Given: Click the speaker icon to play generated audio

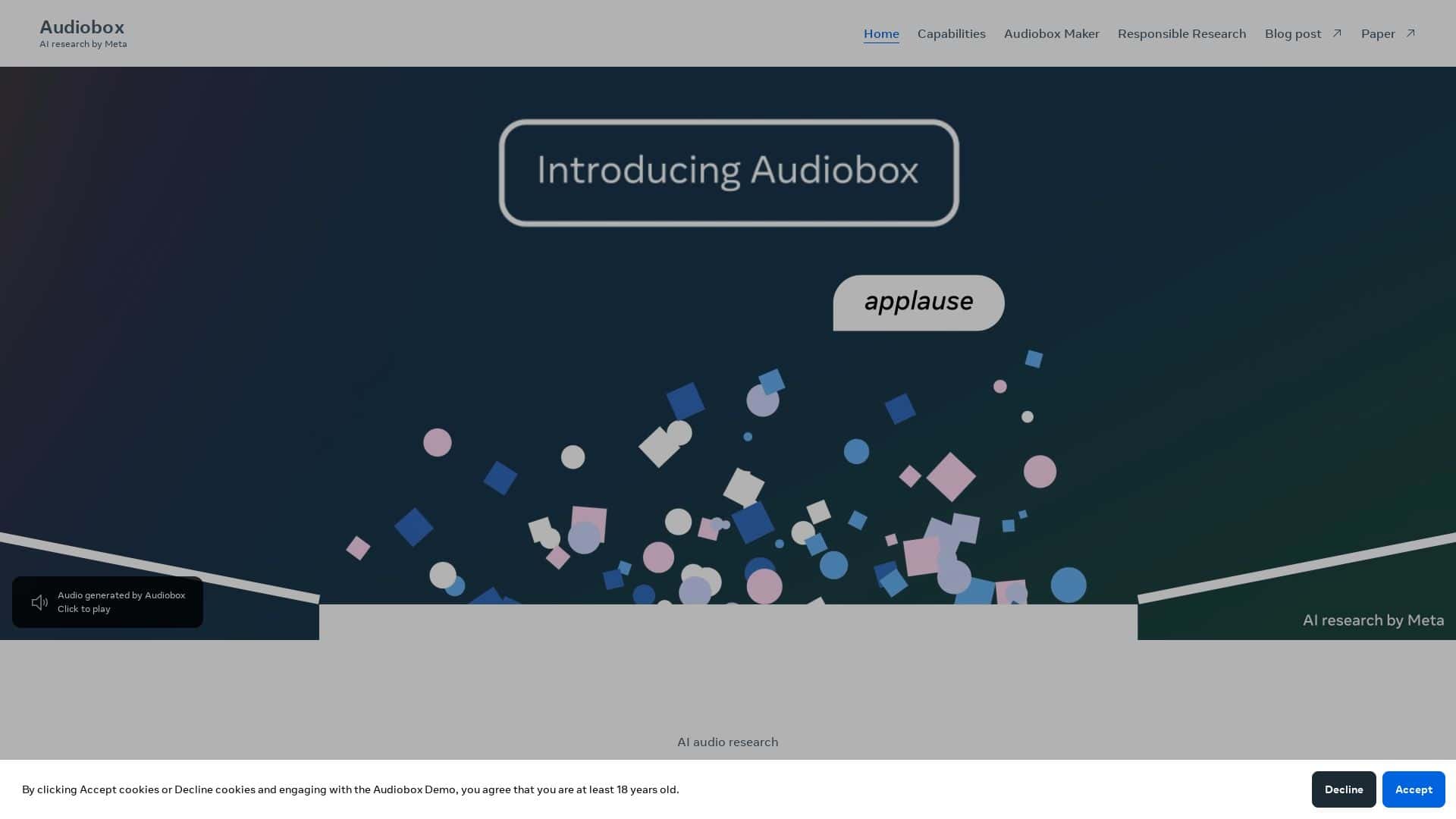Looking at the screenshot, I should [39, 602].
